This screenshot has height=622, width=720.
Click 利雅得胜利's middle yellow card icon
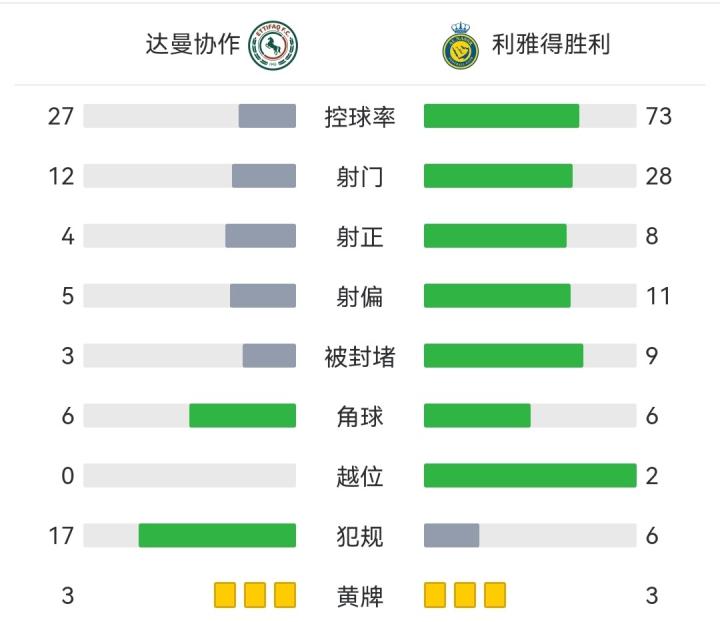[x=465, y=596]
